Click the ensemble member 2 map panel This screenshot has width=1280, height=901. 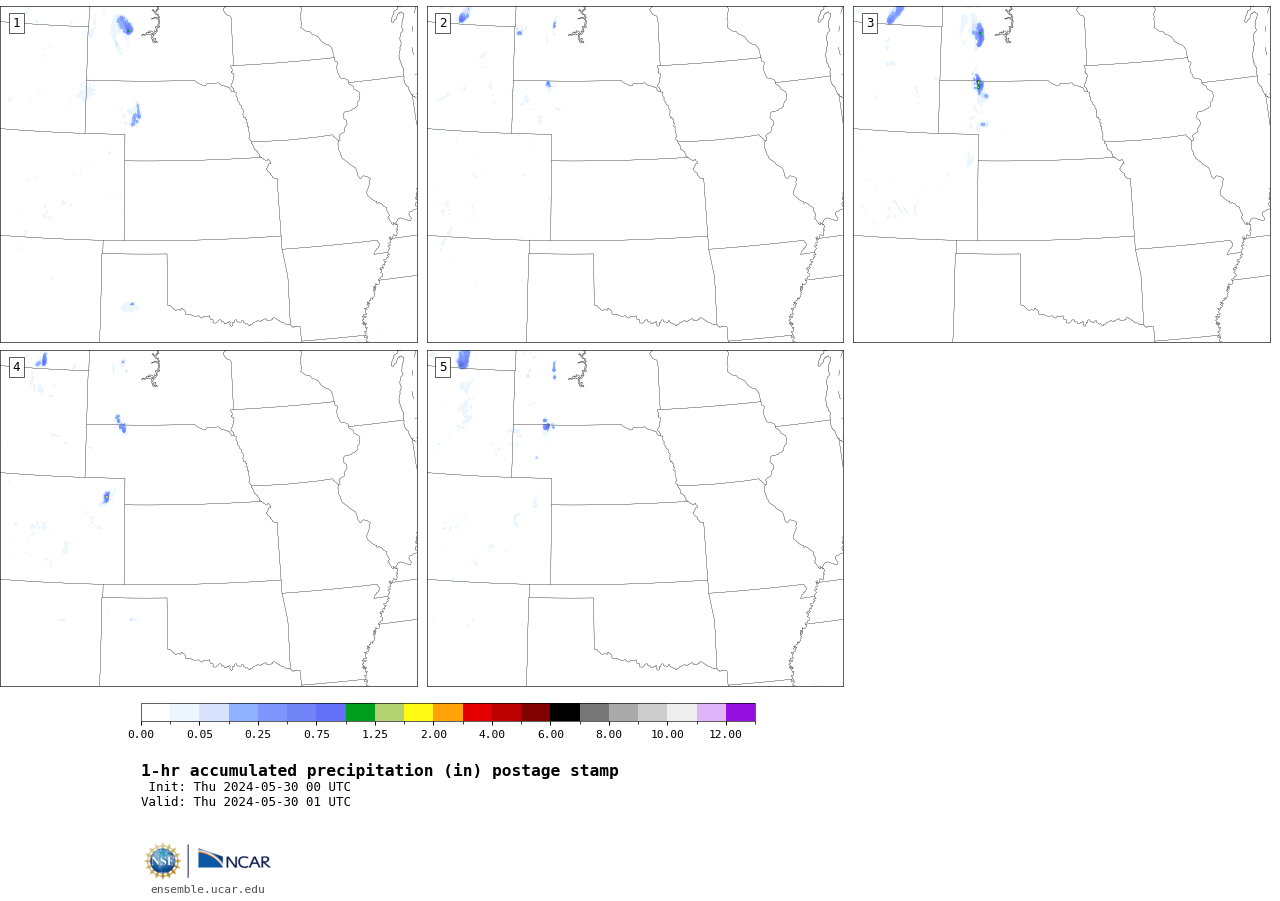coord(635,174)
